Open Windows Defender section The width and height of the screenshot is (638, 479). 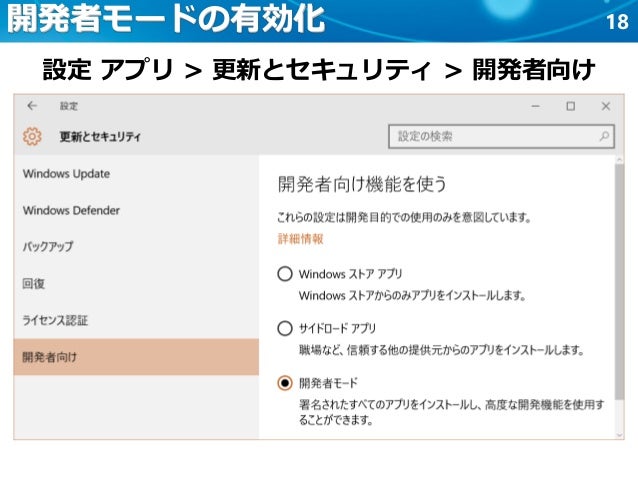click(x=136, y=210)
